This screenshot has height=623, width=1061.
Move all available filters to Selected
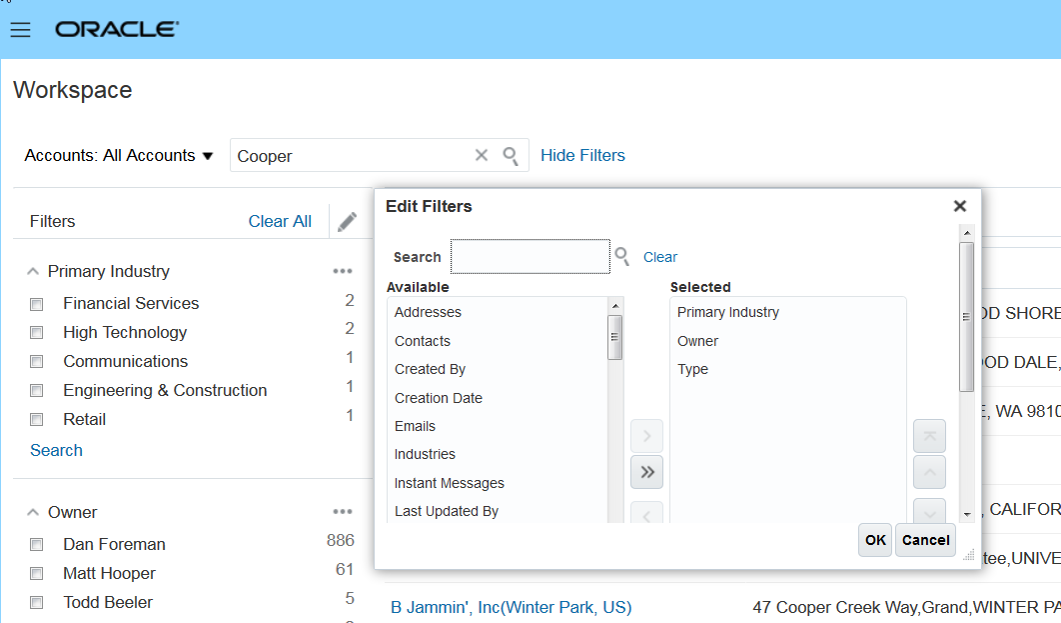(647, 472)
